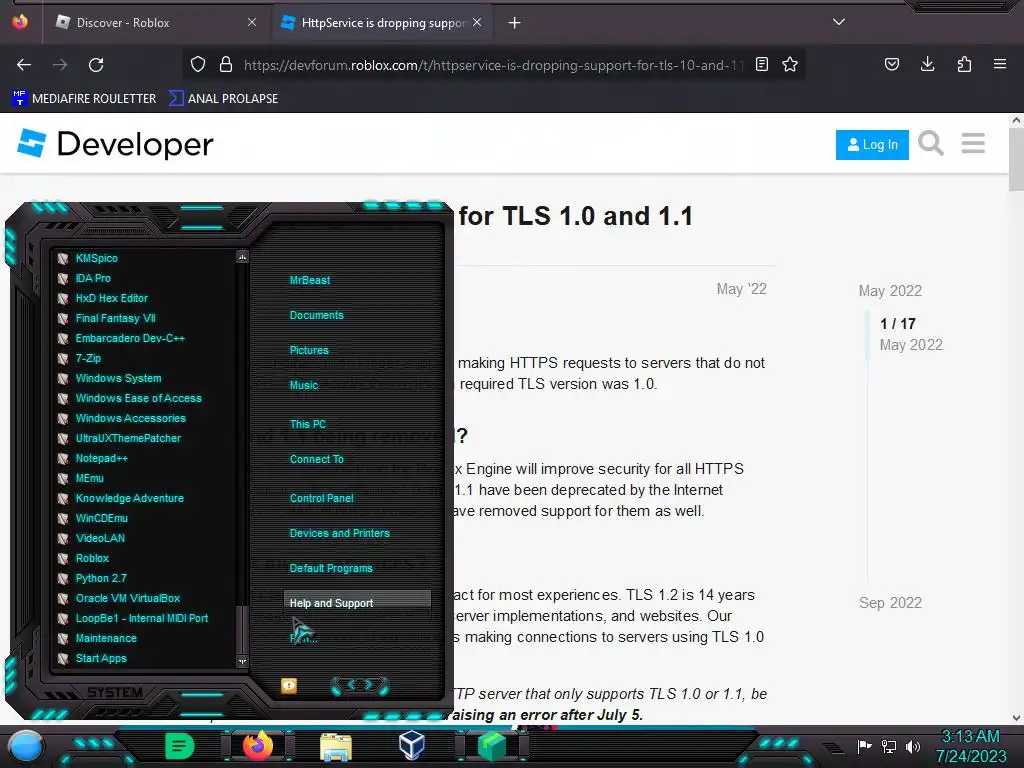
Task: Open the 7-Zip program folder
Action: (88, 358)
